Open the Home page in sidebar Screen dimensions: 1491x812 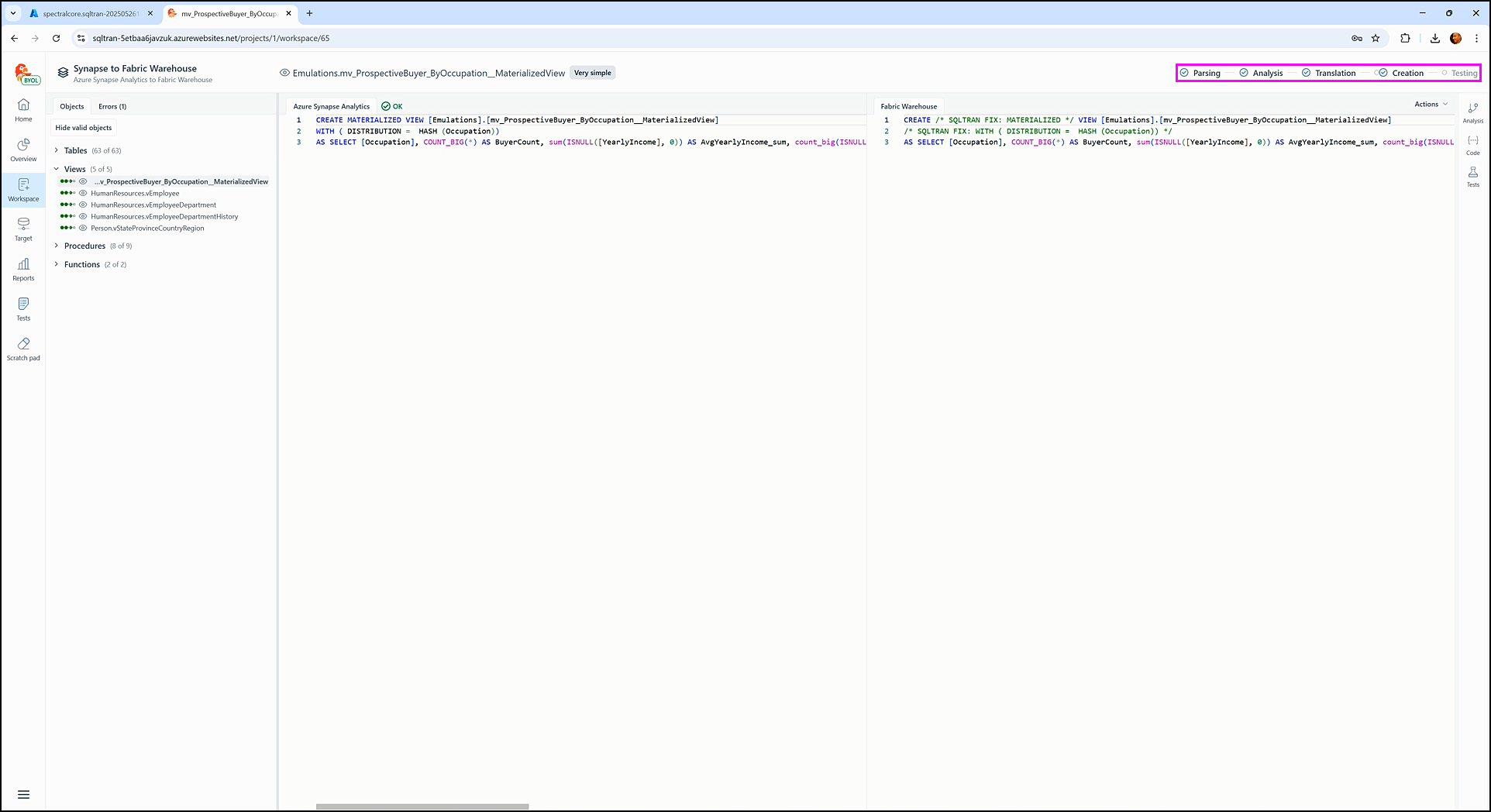coord(23,110)
